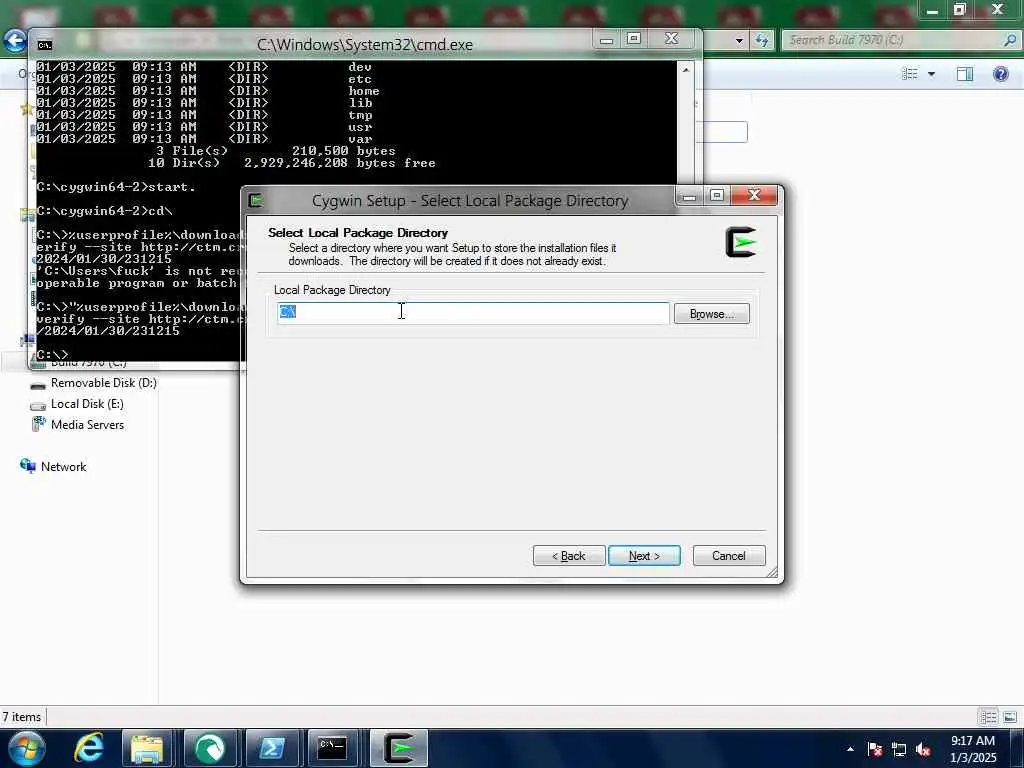The image size is (1024, 768).
Task: Click the taskbar clock 9:17 AM
Action: (973, 741)
